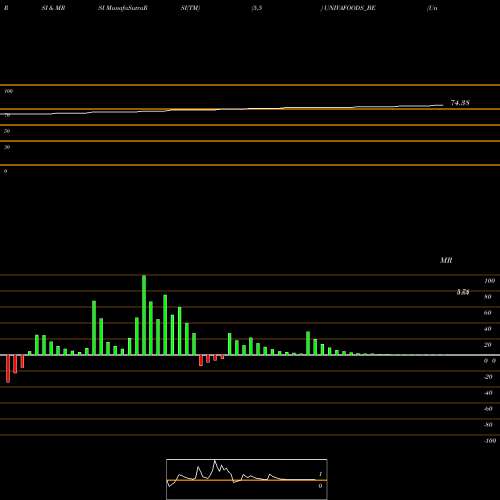The width and height of the screenshot is (500, 500).
Task: Click the tallest green histogram bar
Action: click(144, 315)
